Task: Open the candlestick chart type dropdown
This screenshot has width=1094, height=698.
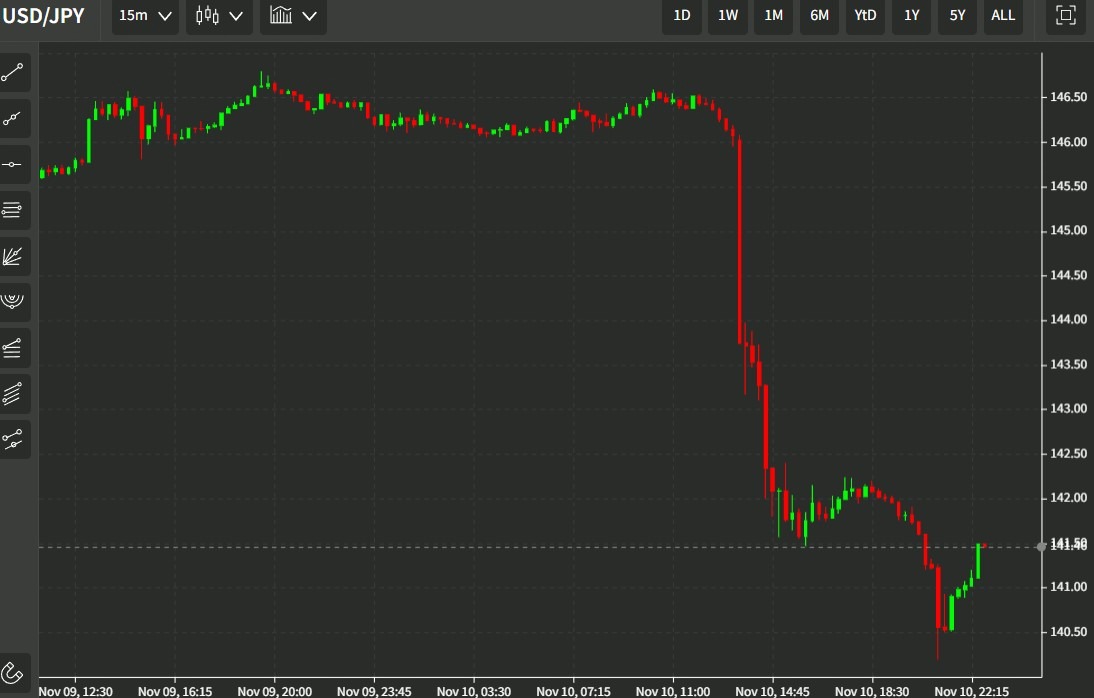Action: [x=219, y=15]
